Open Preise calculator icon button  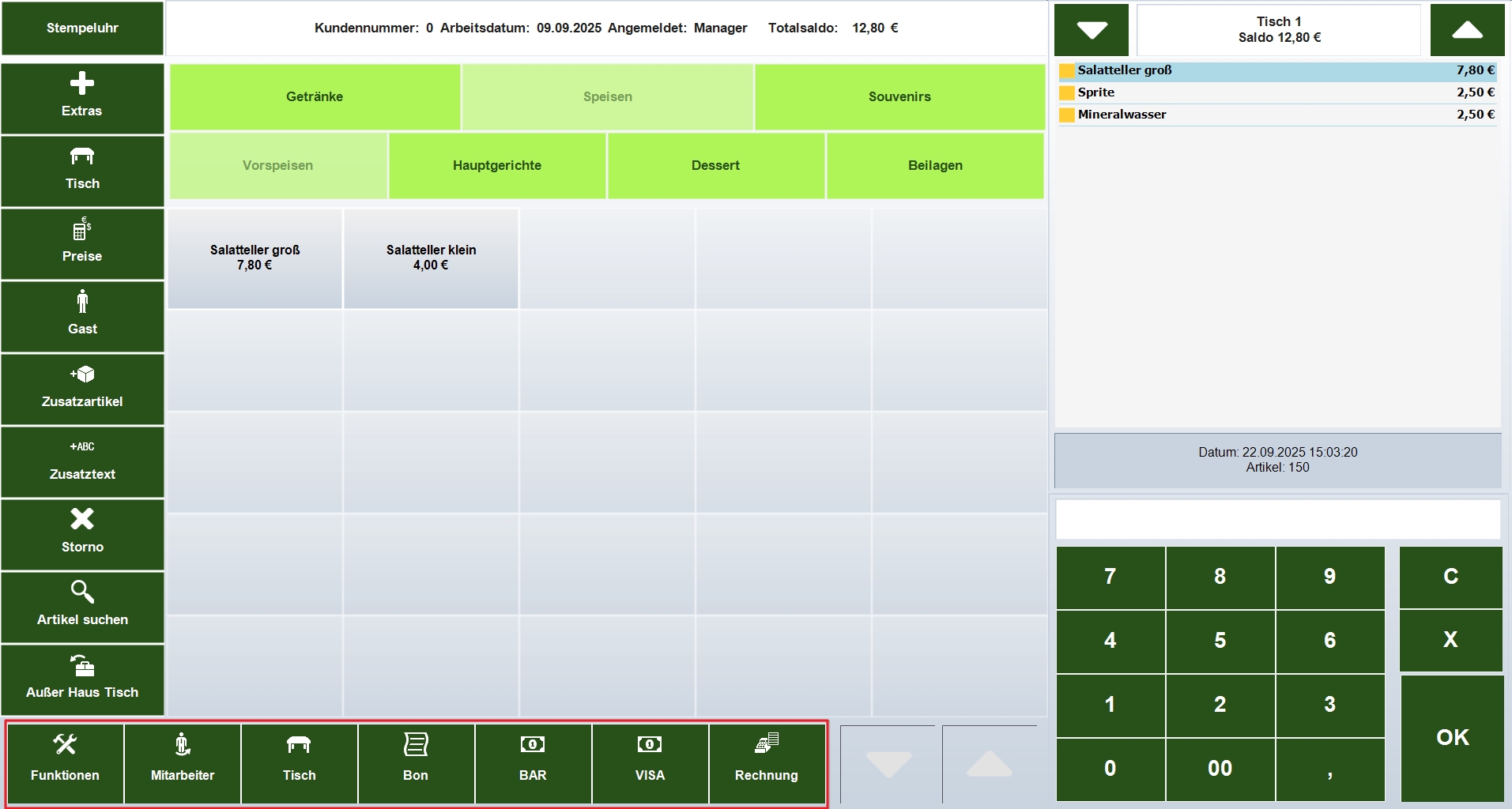point(82,228)
